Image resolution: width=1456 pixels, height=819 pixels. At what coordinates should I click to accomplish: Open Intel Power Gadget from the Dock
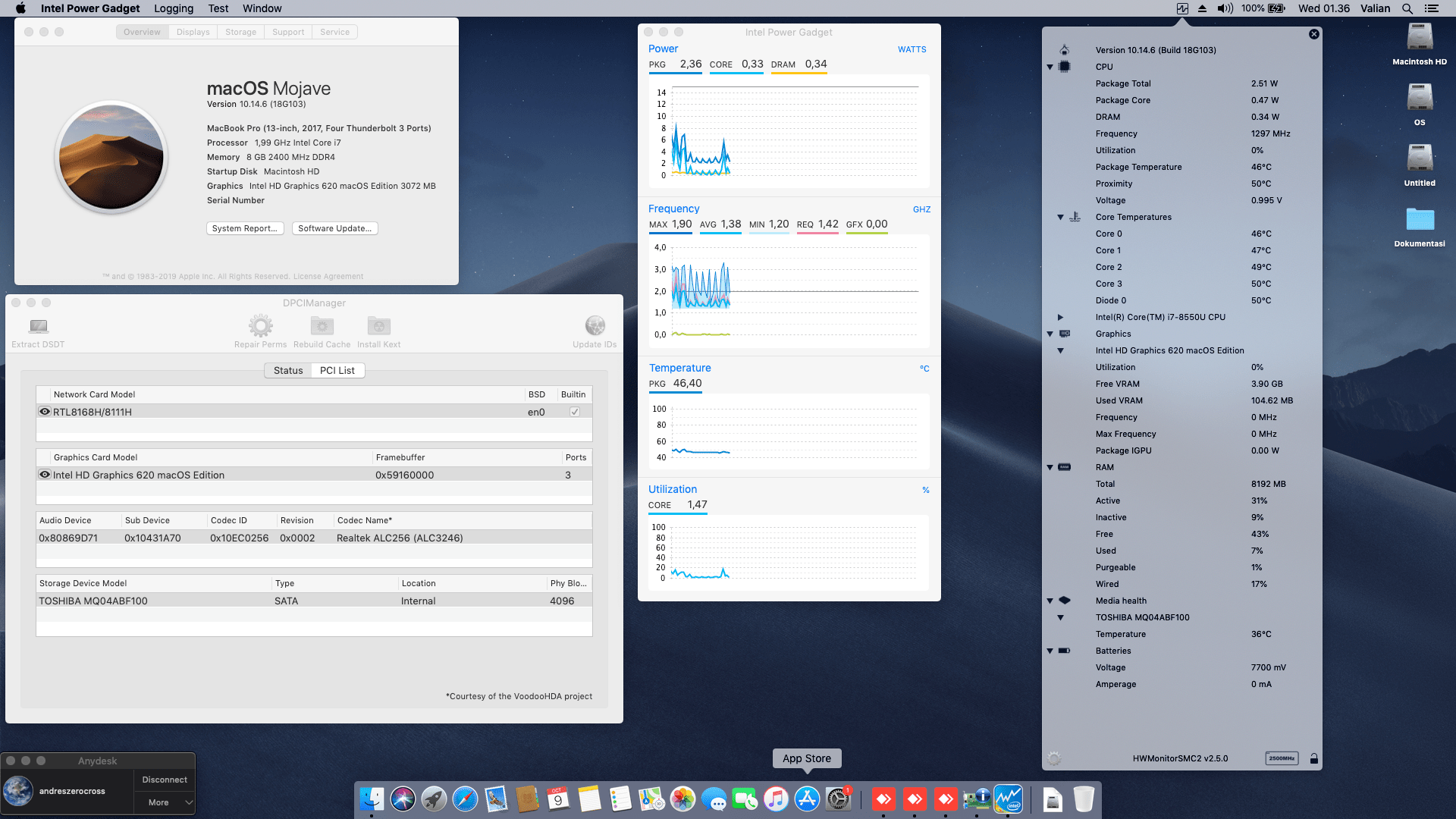tap(1009, 799)
